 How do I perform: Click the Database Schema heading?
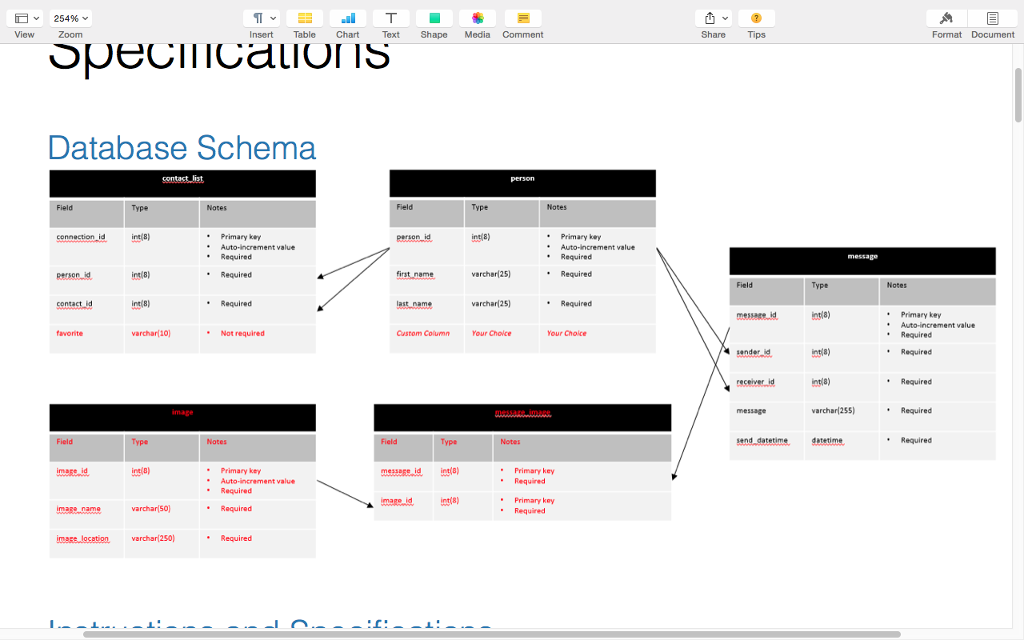pos(181,148)
